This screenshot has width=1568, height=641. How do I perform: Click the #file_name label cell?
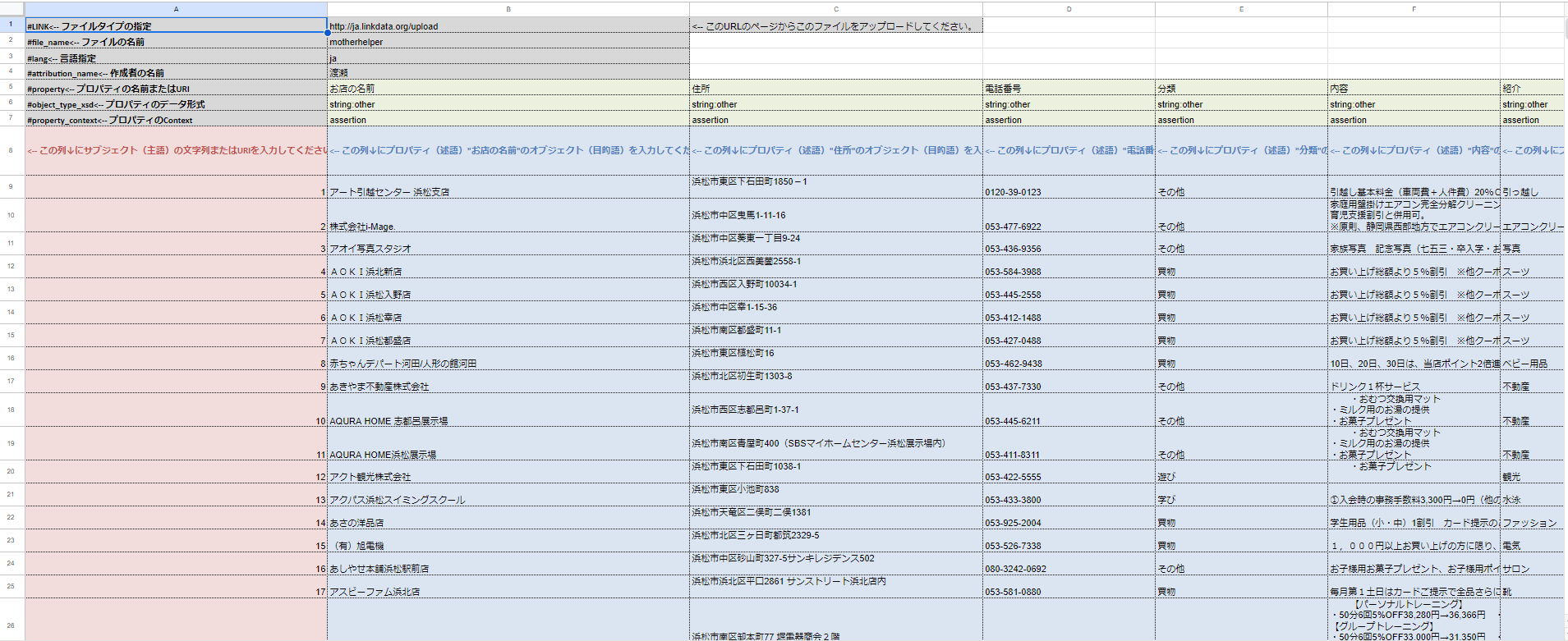176,41
